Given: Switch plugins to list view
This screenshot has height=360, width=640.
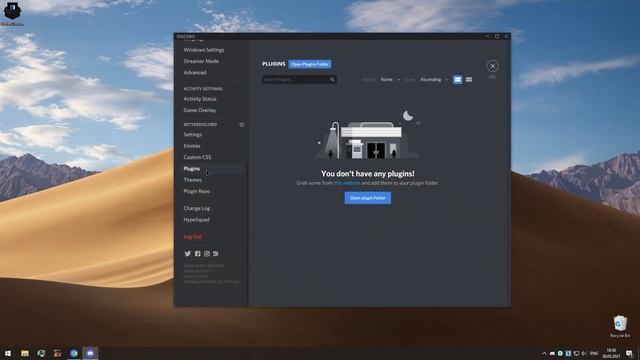Looking at the screenshot, I should click(458, 80).
